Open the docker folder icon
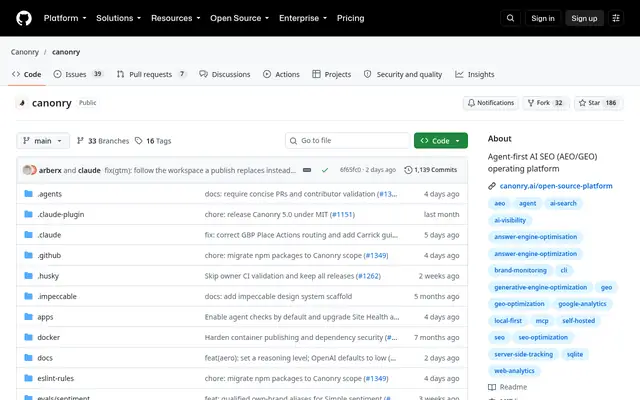 click(28, 337)
